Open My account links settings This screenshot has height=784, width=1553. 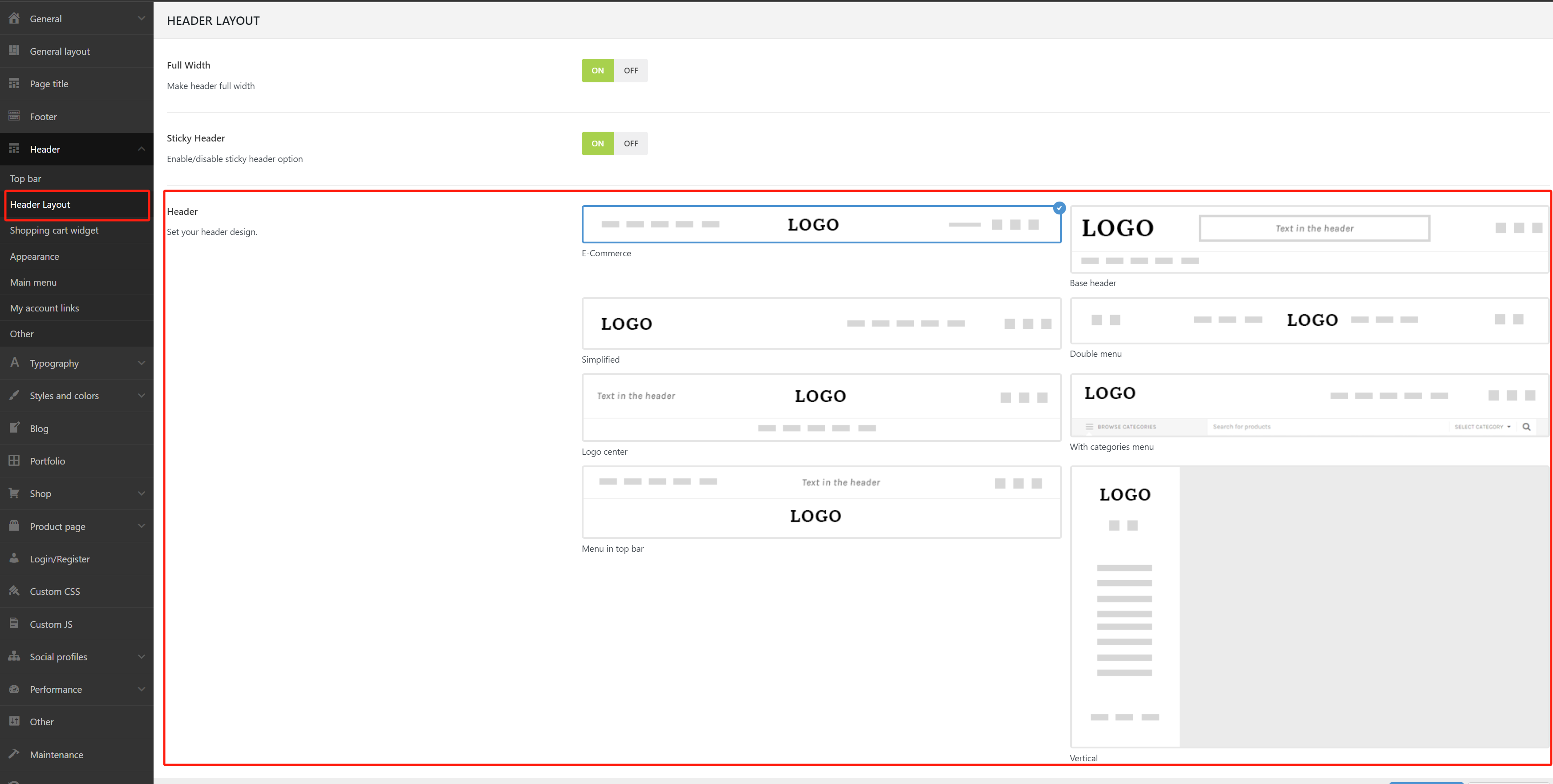[44, 308]
